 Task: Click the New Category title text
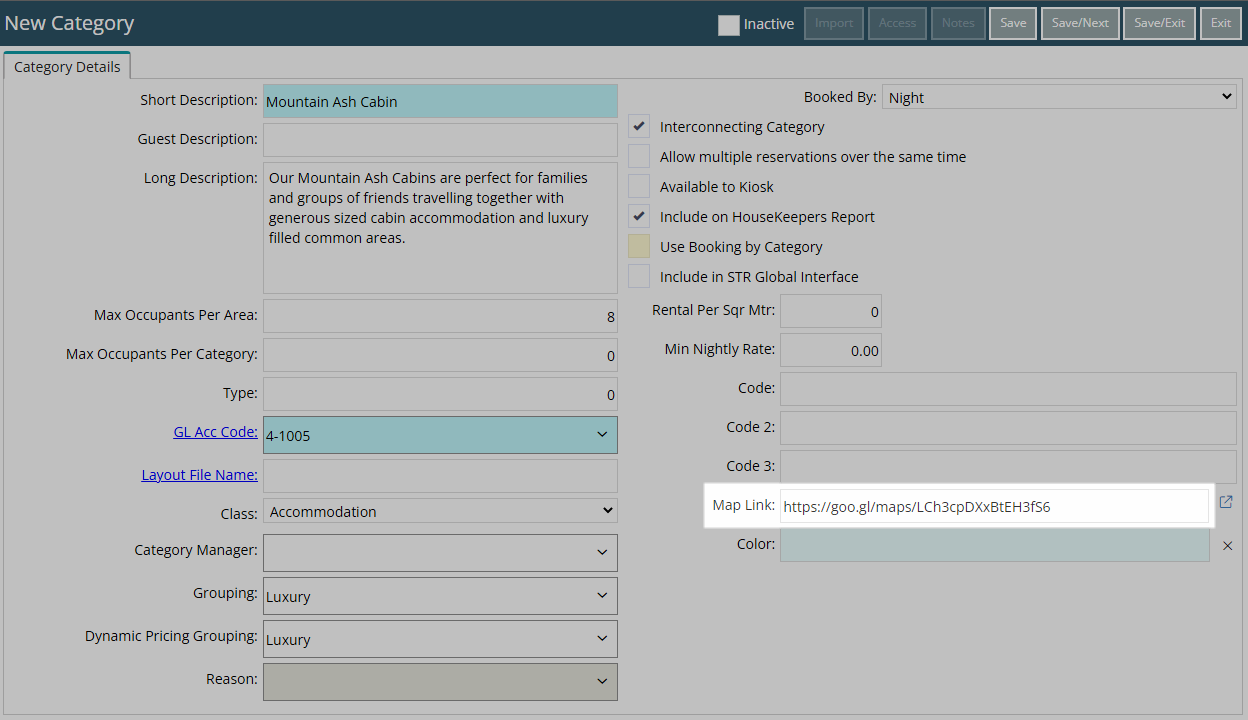[x=69, y=23]
